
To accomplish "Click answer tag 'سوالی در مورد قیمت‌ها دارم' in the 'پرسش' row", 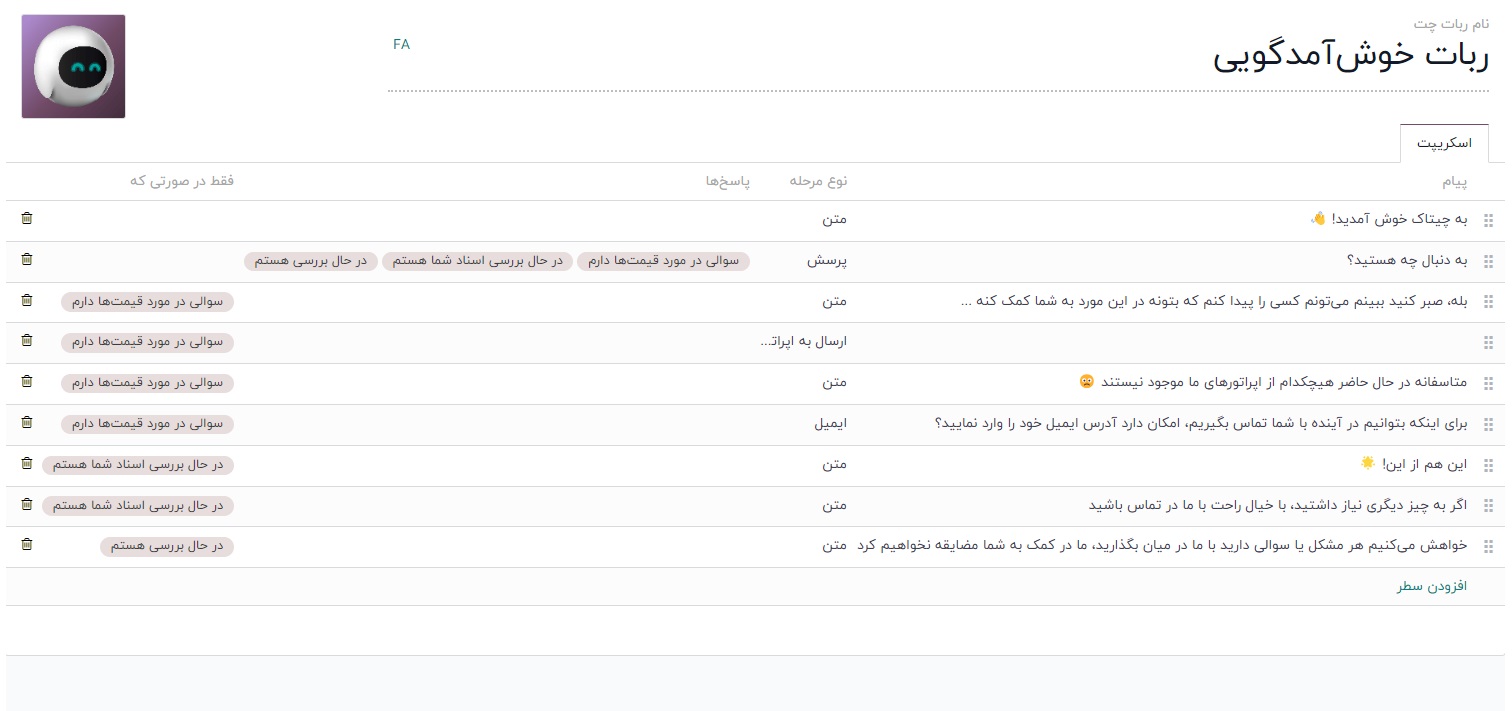I will pyautogui.click(x=663, y=261).
